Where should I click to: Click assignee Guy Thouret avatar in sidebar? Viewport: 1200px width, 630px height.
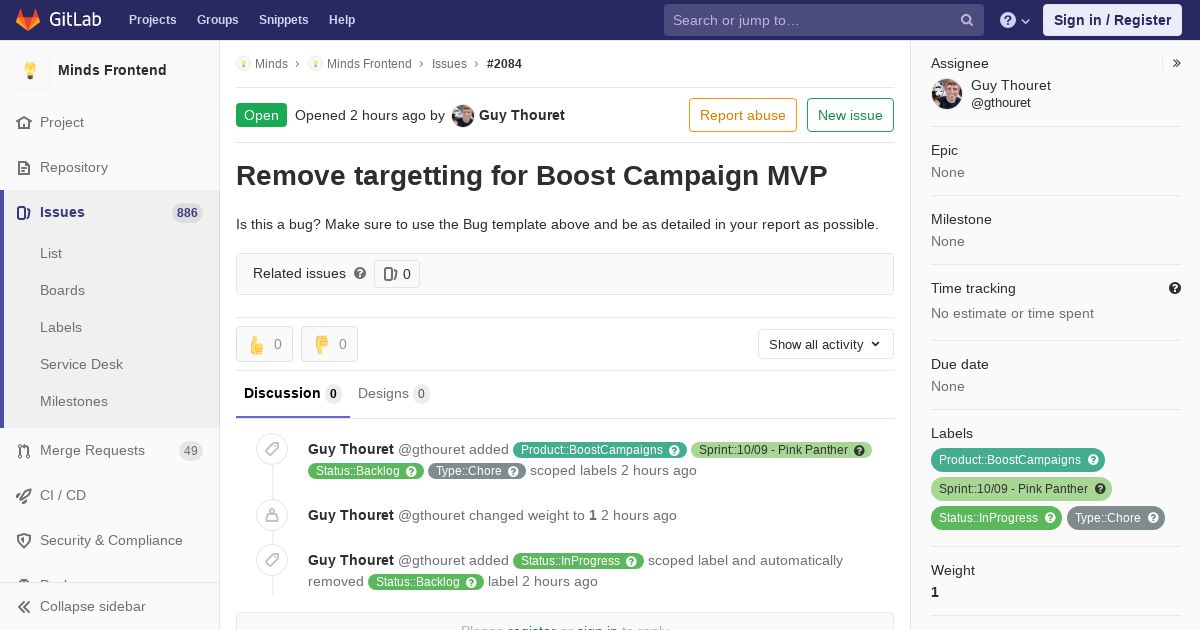point(947,94)
